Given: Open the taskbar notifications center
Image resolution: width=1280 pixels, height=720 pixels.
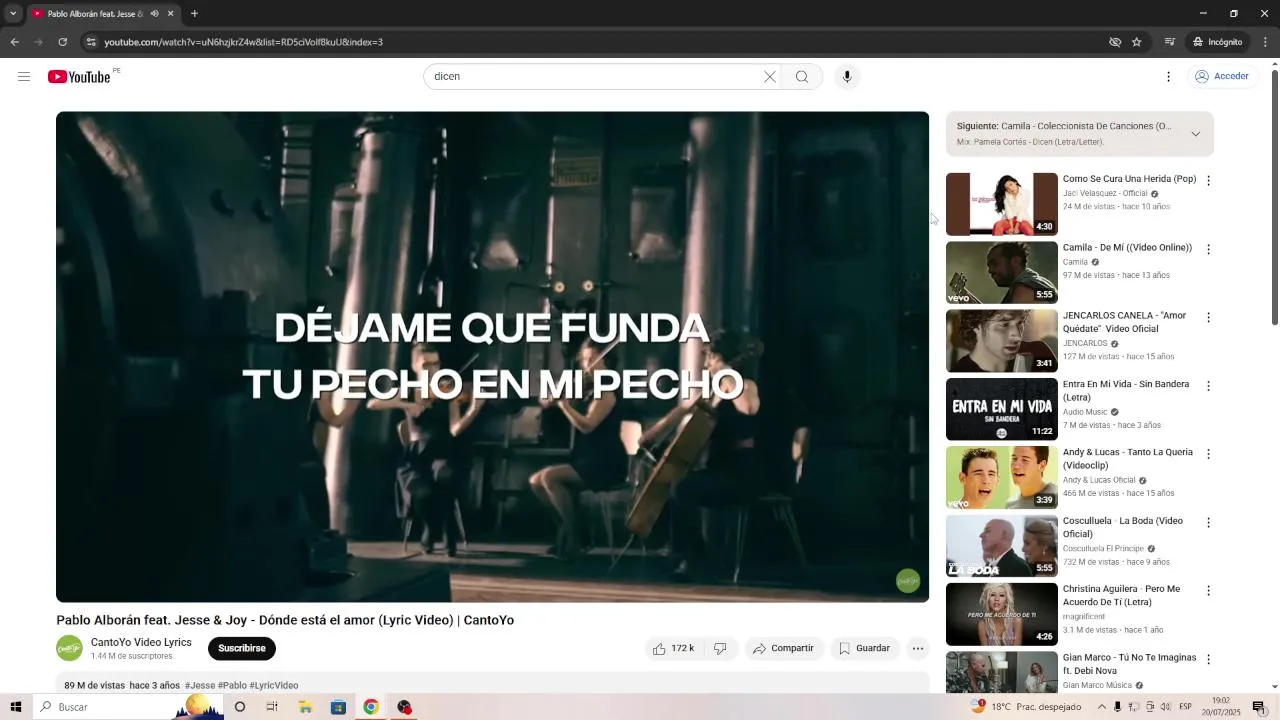Looking at the screenshot, I should click(x=1259, y=707).
